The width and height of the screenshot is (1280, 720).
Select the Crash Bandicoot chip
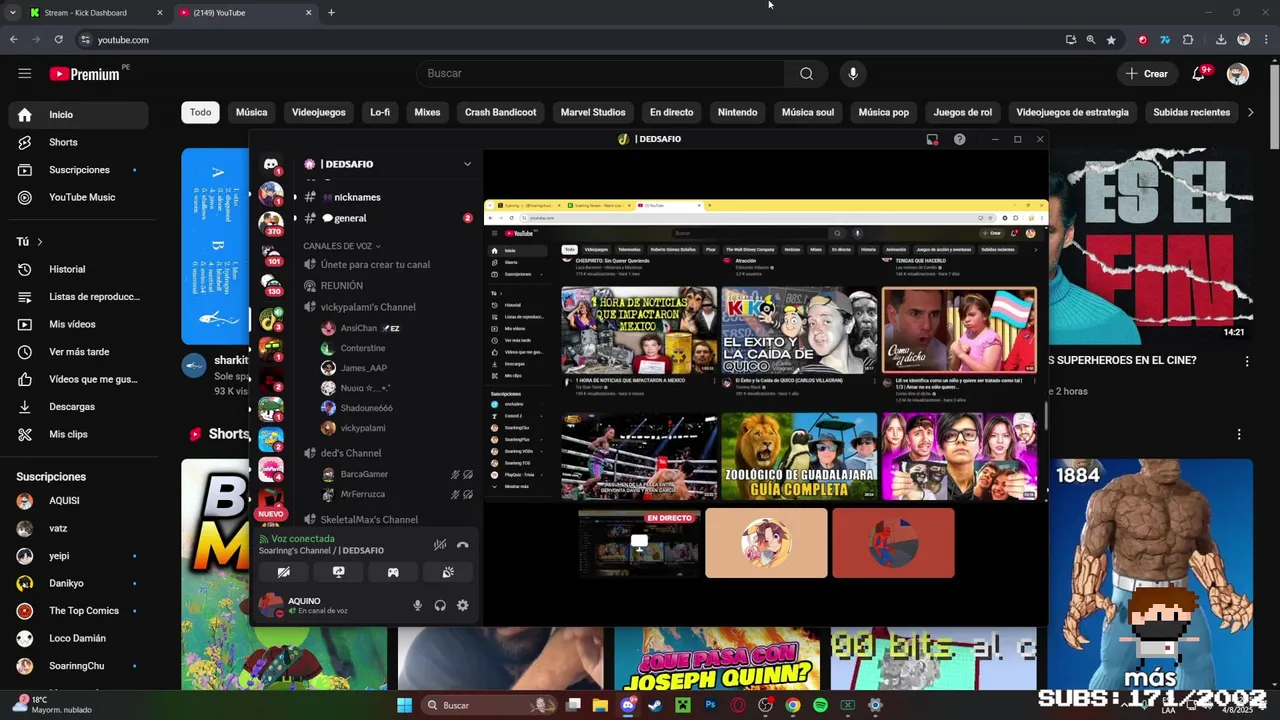[500, 112]
